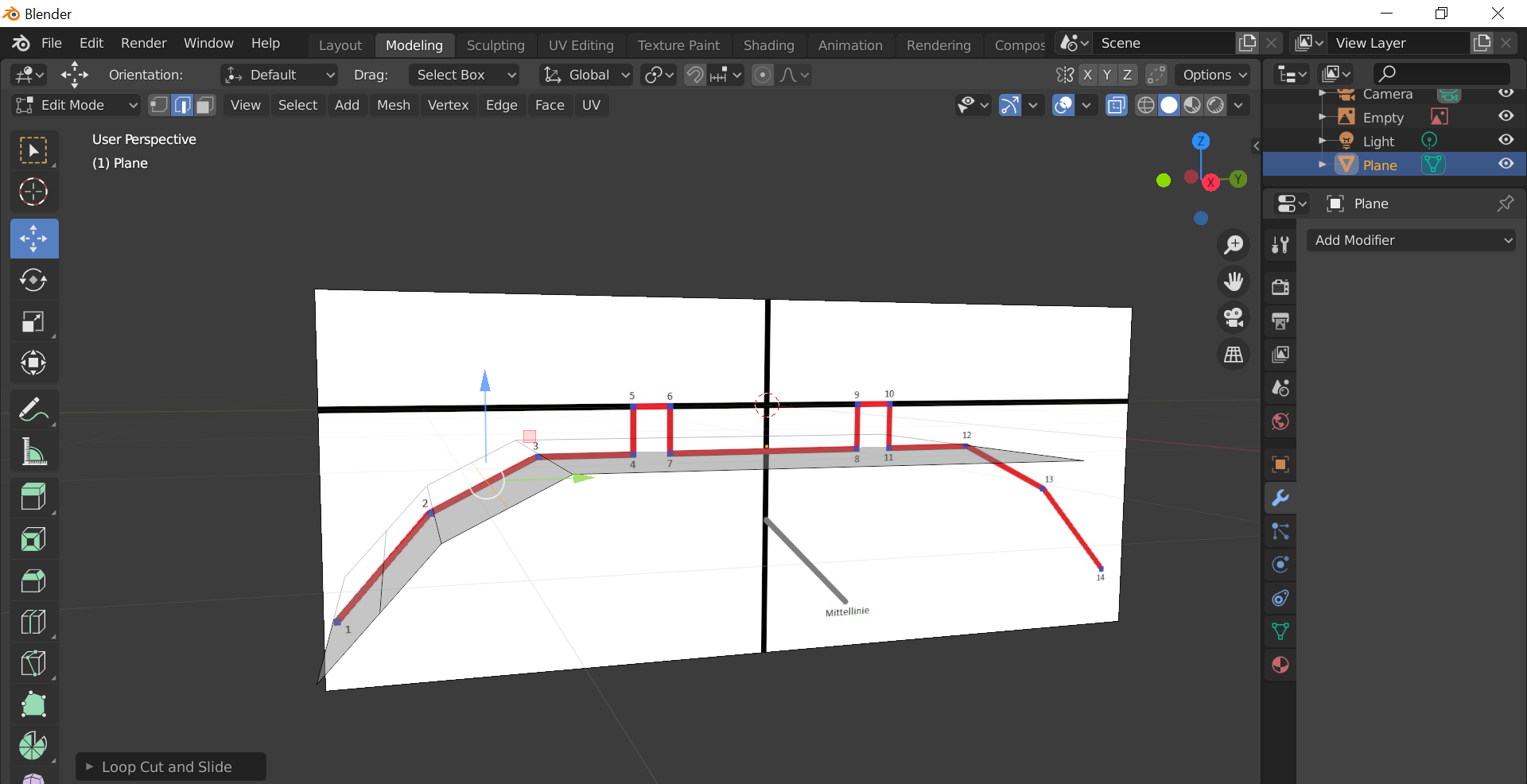Select the Loop Cut tool
This screenshot has width=1527, height=784.
(x=33, y=622)
